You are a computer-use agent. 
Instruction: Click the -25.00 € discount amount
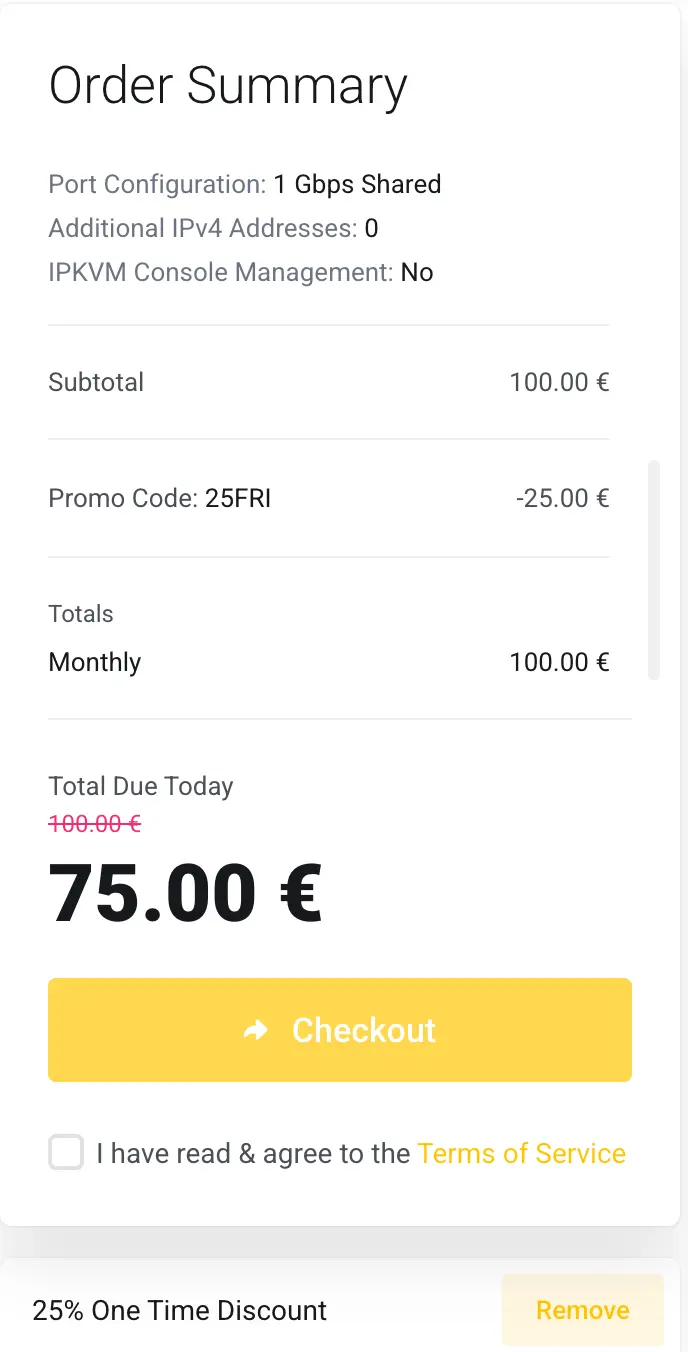click(x=563, y=497)
